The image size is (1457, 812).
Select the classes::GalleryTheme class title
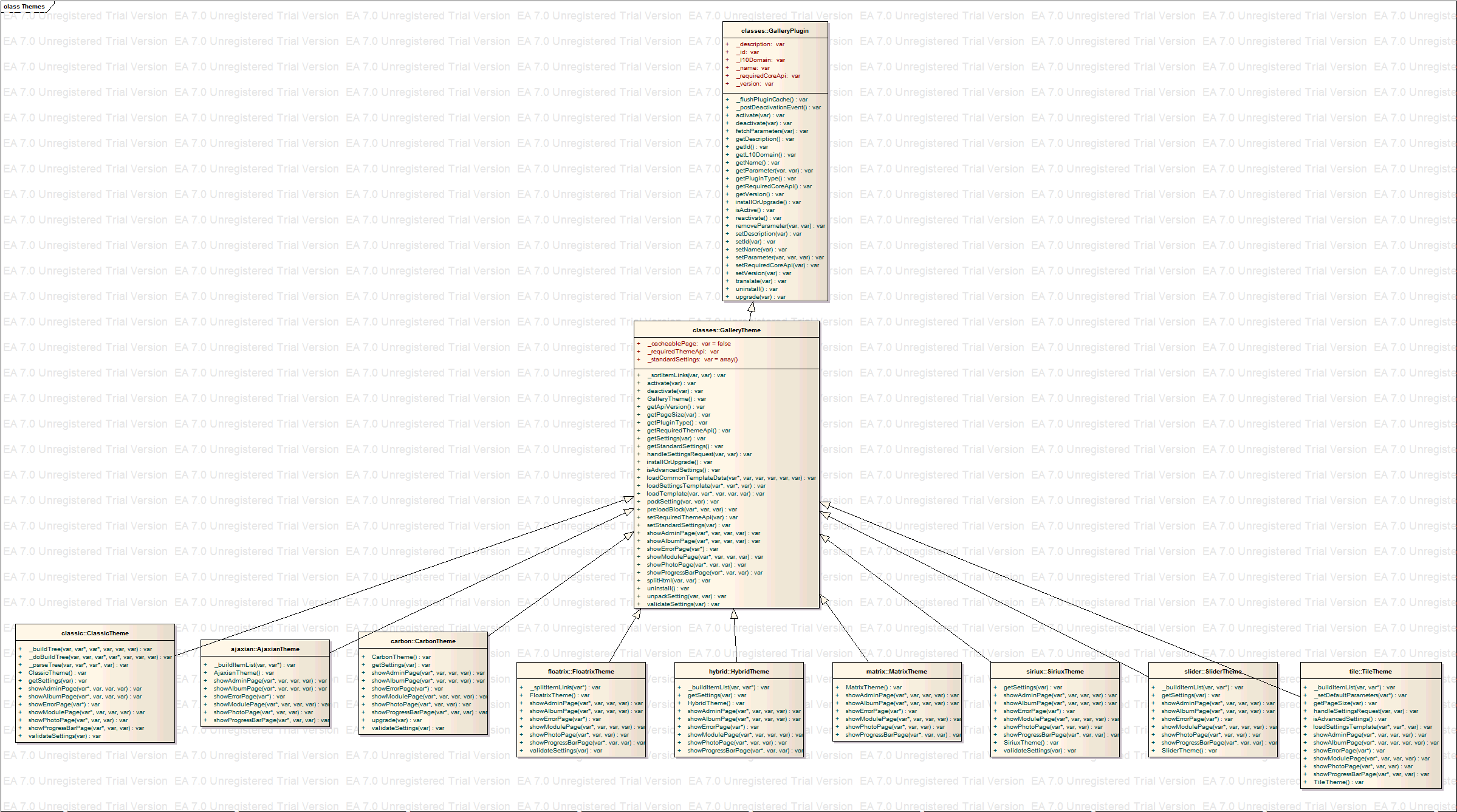[726, 330]
